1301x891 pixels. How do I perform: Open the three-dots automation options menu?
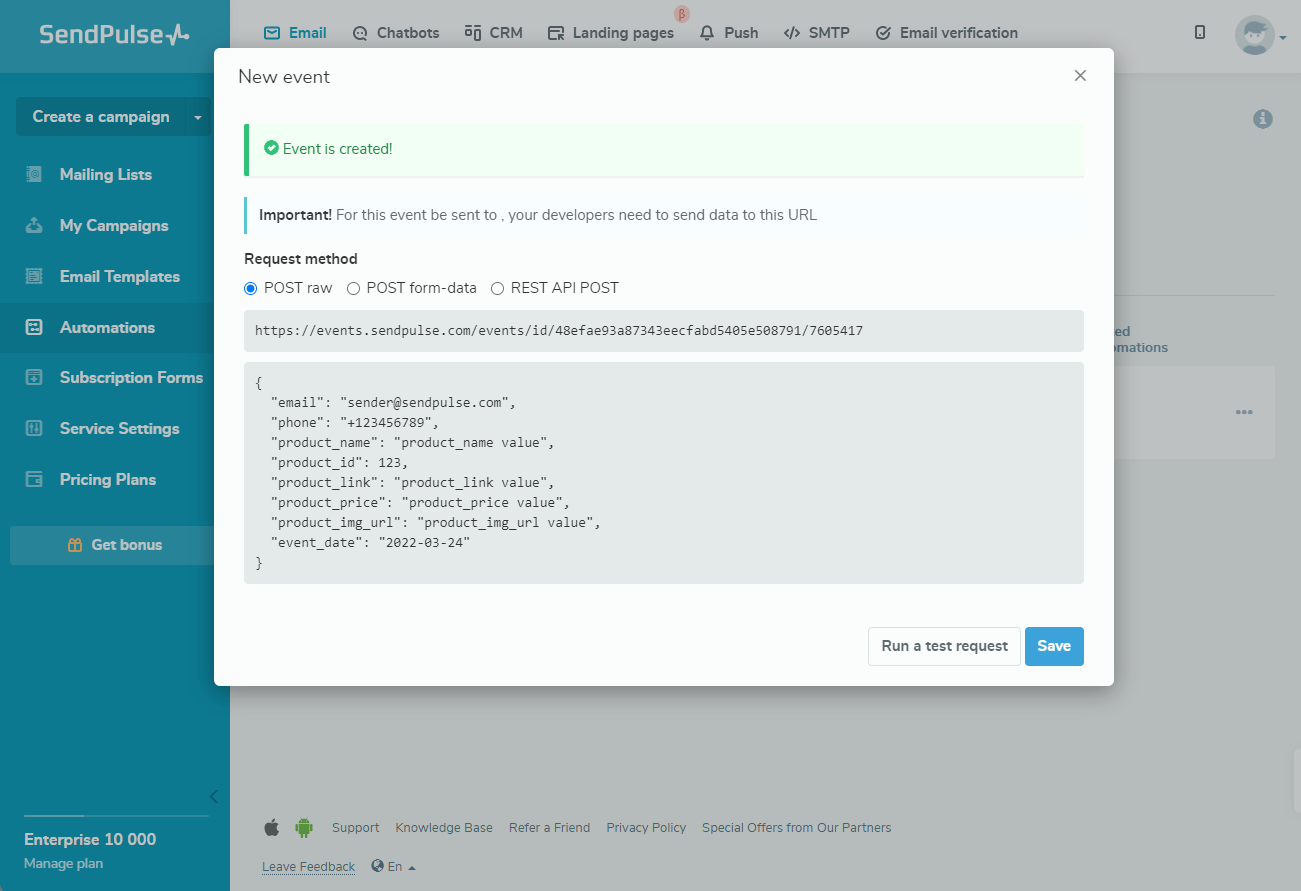pyautogui.click(x=1244, y=412)
